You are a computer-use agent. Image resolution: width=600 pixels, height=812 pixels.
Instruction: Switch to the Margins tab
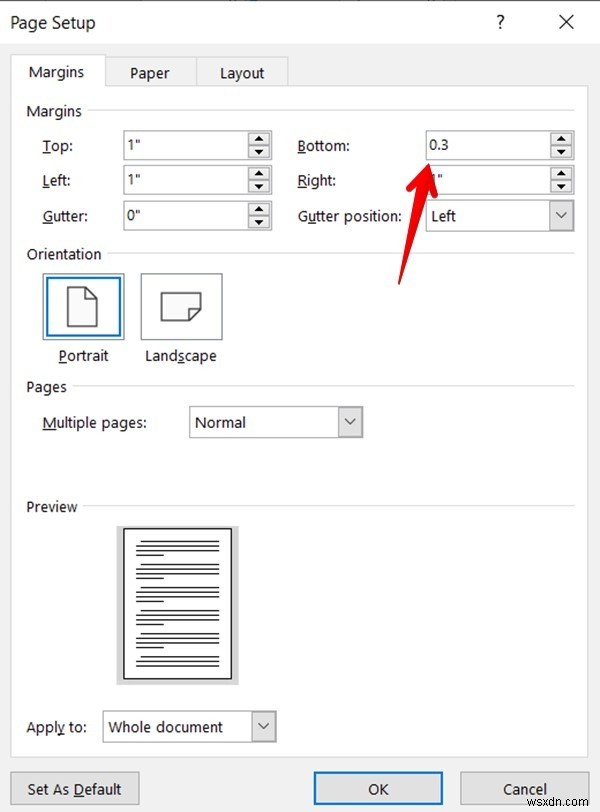click(57, 72)
